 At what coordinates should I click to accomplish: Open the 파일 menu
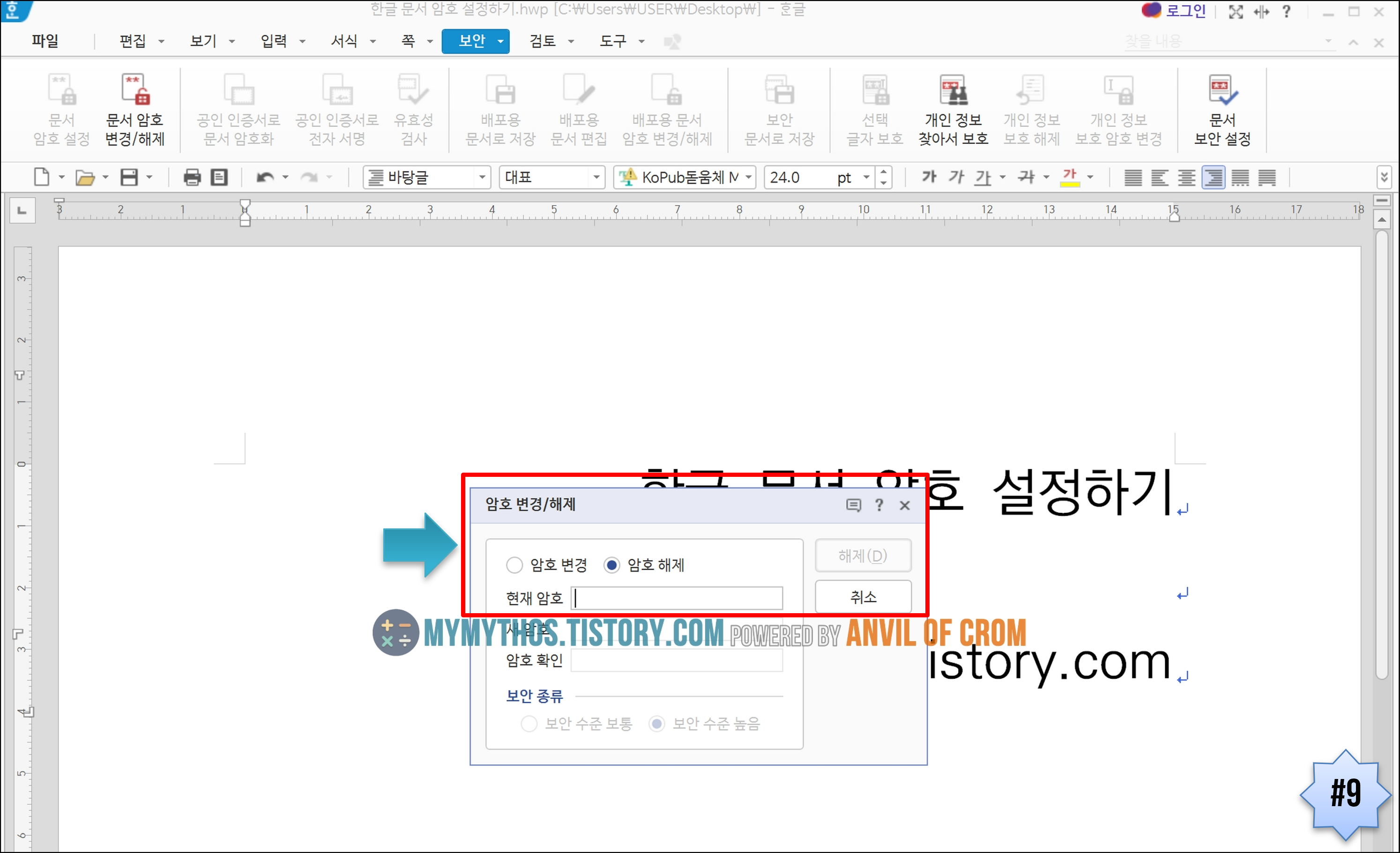coord(45,41)
